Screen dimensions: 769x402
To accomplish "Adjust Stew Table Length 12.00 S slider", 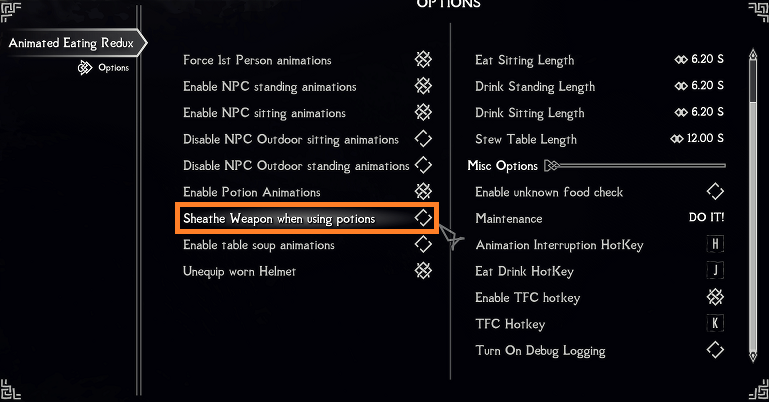I will tap(697, 138).
